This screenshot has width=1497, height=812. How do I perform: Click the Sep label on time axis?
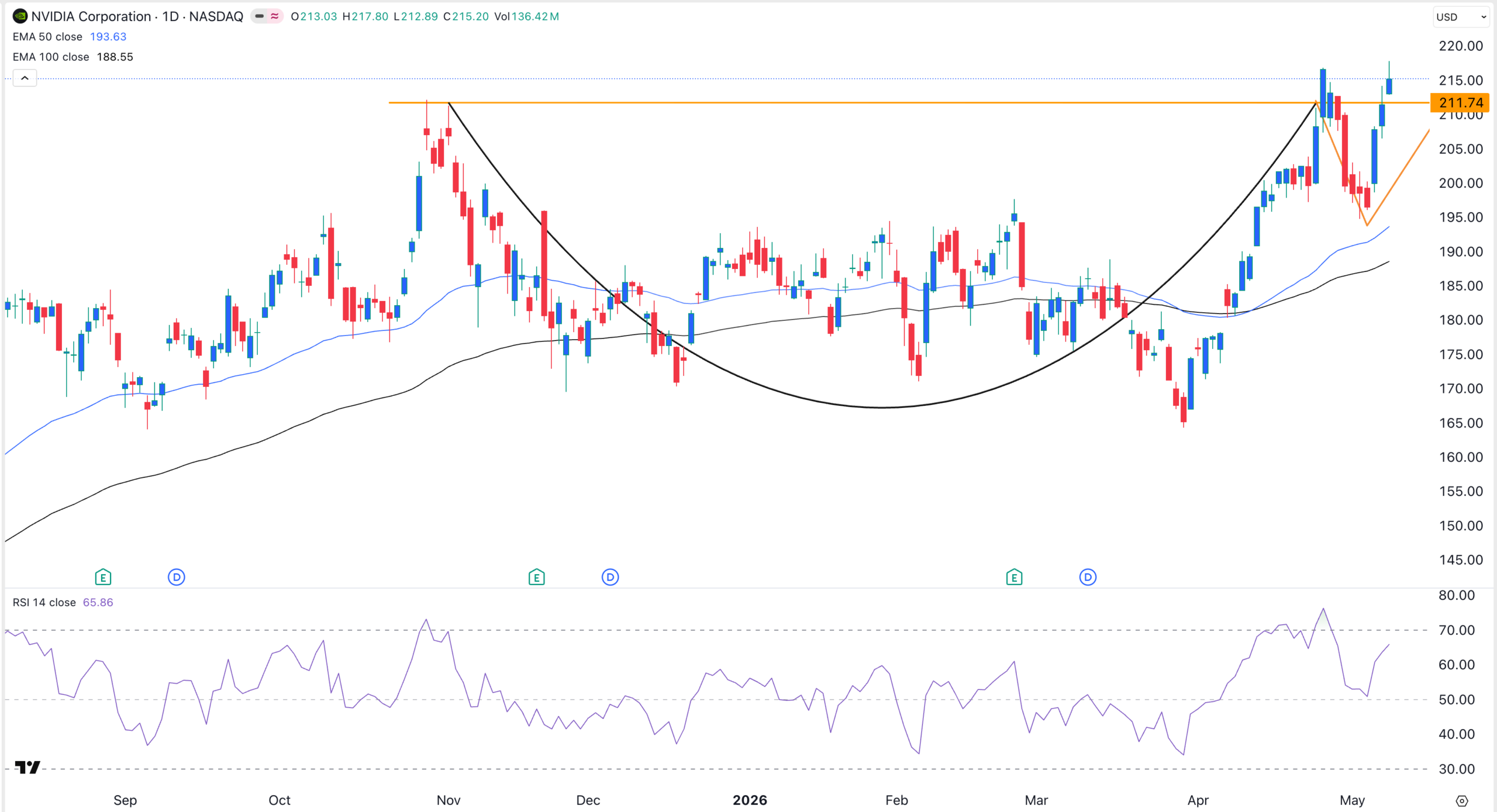point(125,800)
